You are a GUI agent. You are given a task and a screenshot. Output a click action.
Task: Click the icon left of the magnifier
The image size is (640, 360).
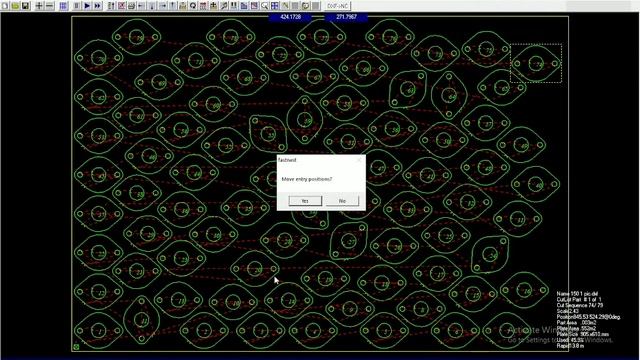pos(254,6)
